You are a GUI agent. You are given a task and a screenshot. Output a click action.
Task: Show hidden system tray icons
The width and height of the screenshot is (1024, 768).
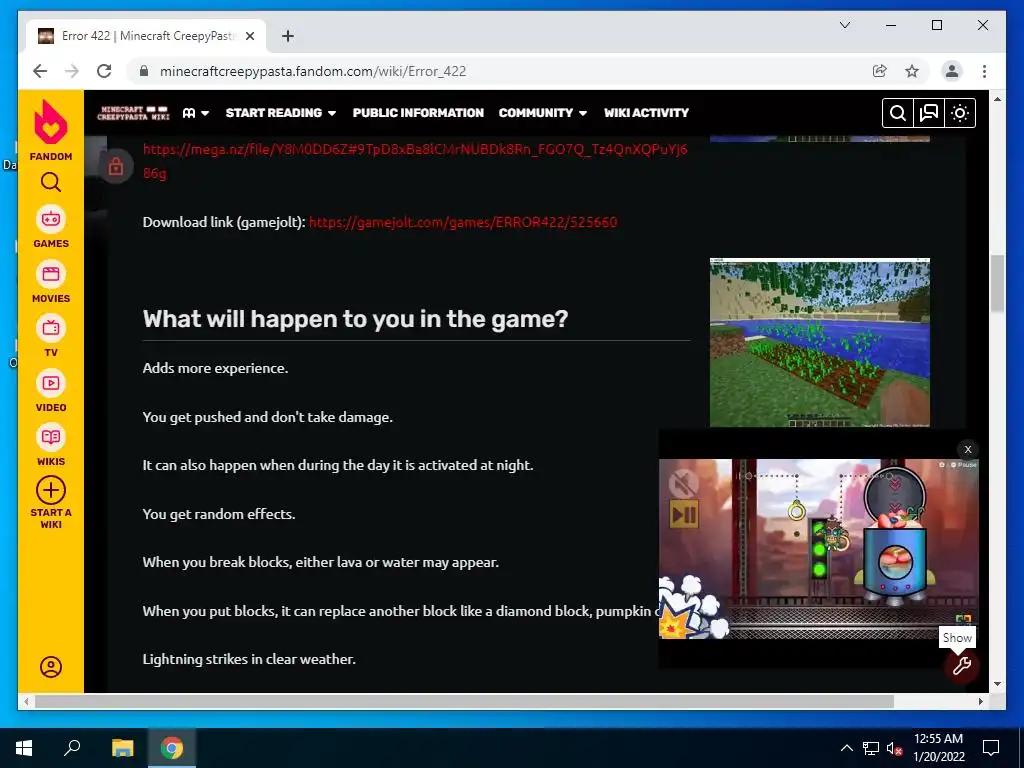(846, 748)
